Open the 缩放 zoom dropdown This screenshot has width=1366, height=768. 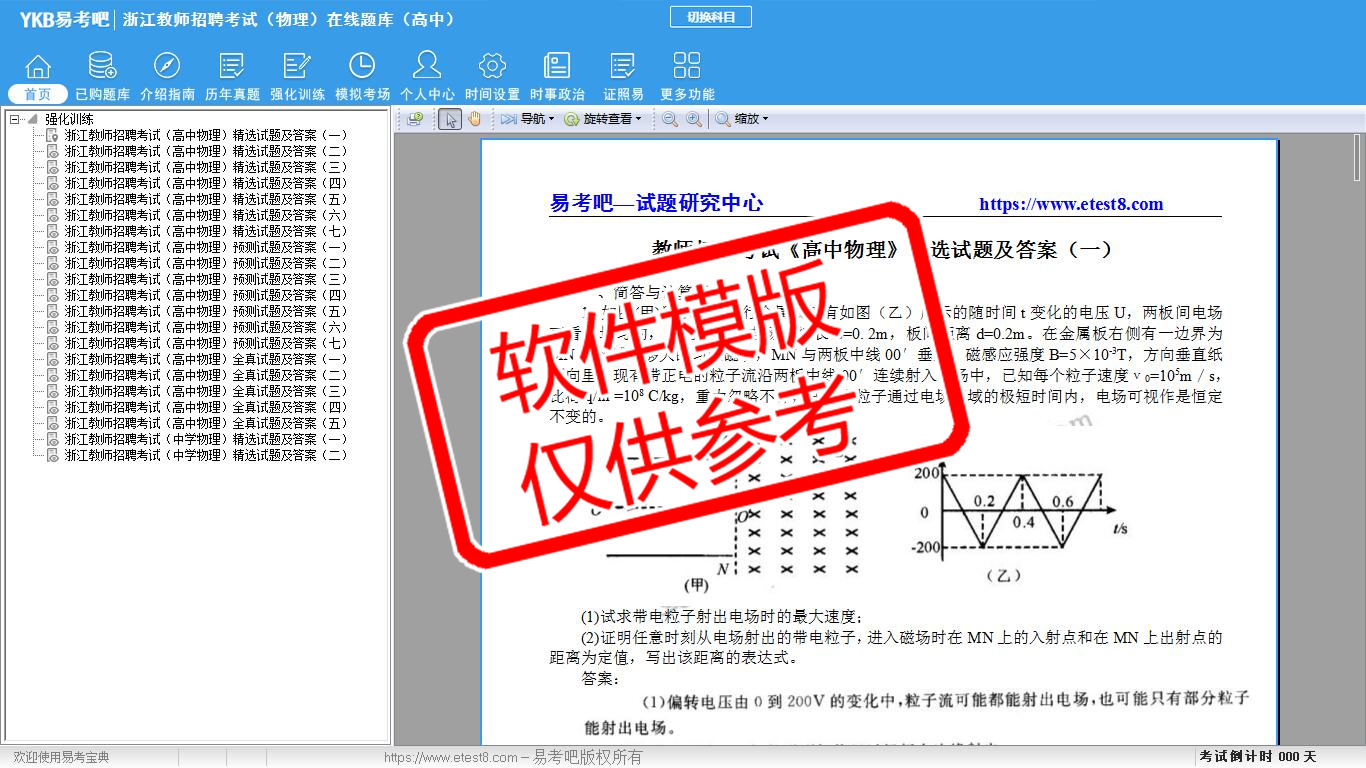(742, 119)
